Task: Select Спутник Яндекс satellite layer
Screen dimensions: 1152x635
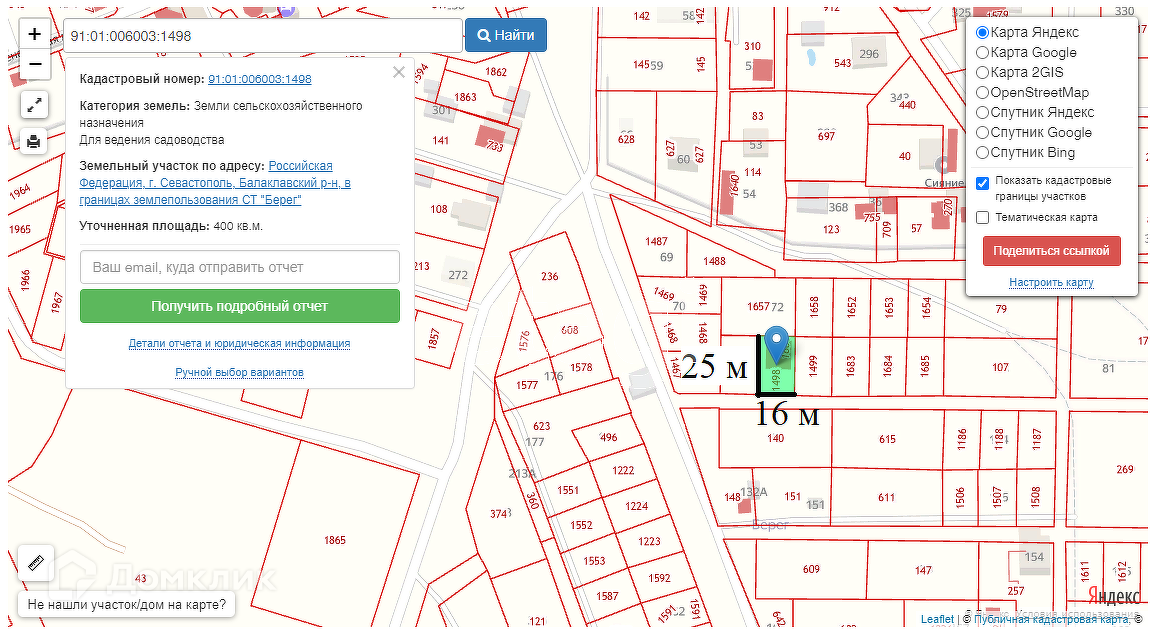Action: tap(982, 112)
